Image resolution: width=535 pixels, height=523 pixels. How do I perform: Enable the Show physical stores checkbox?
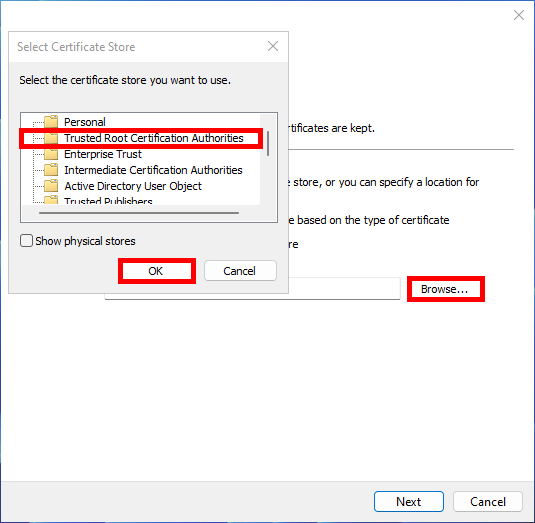point(26,241)
